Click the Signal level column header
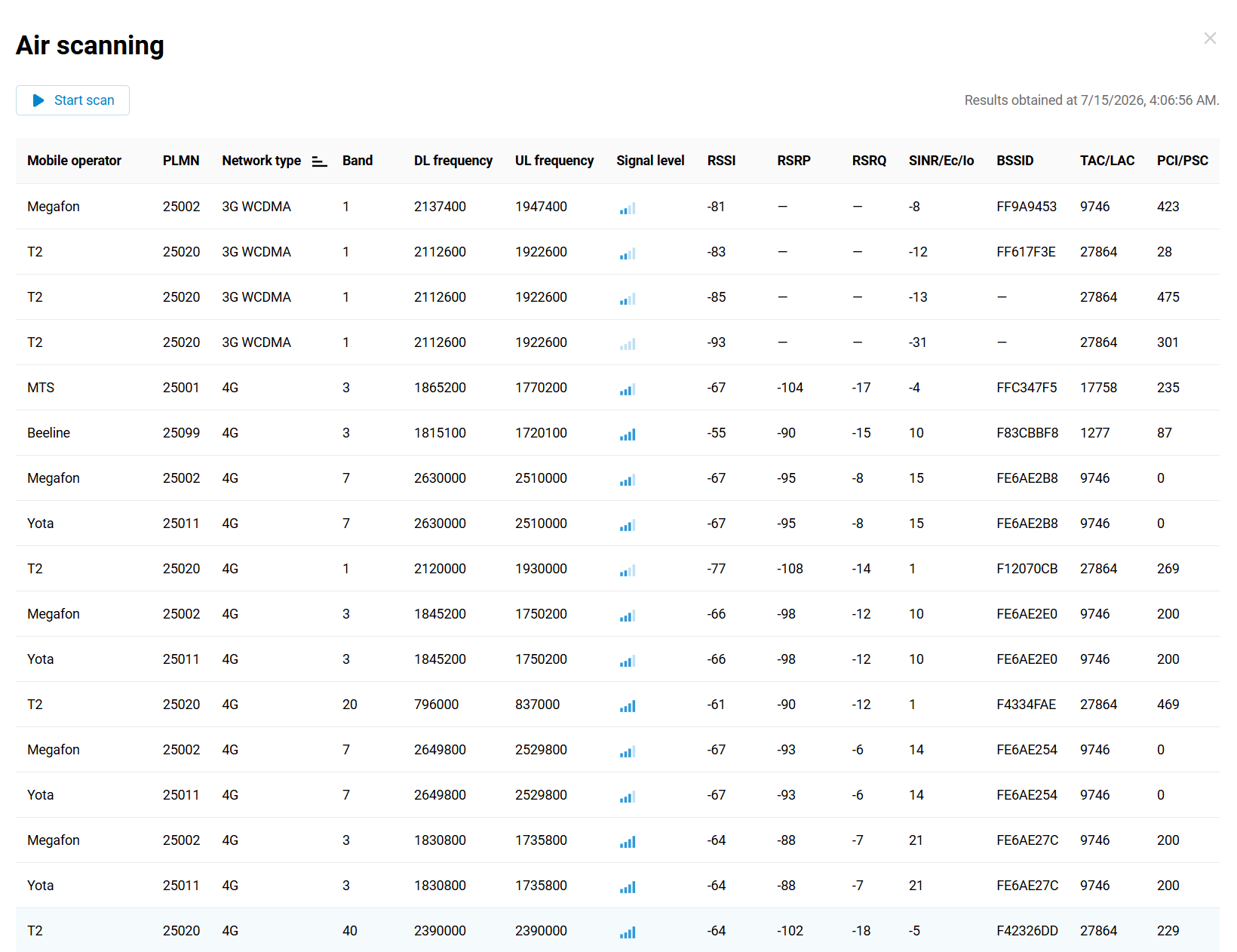This screenshot has height=952, width=1237. tap(650, 161)
